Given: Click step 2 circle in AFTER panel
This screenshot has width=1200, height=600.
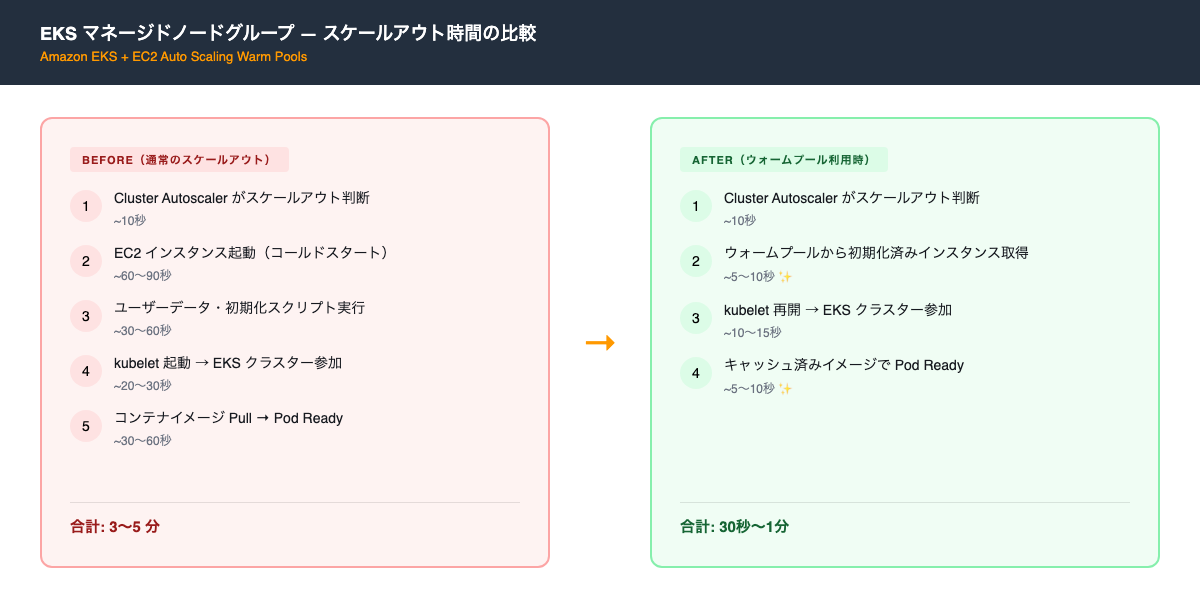Looking at the screenshot, I should click(696, 260).
